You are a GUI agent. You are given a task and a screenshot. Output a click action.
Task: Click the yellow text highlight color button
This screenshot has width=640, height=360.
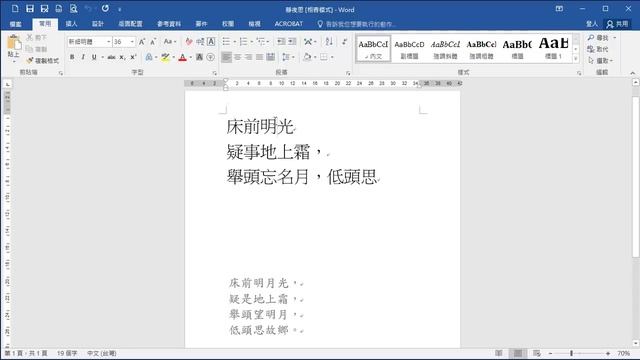165,57
